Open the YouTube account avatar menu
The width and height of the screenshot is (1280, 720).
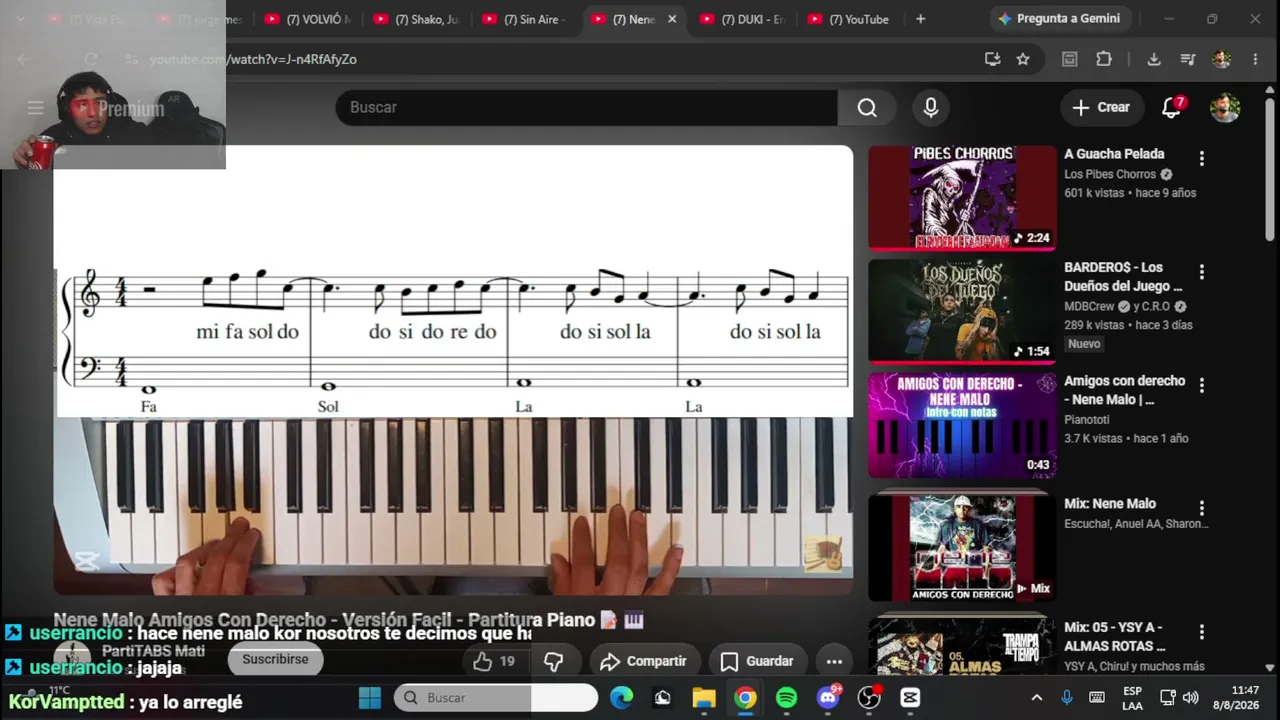pyautogui.click(x=1225, y=108)
